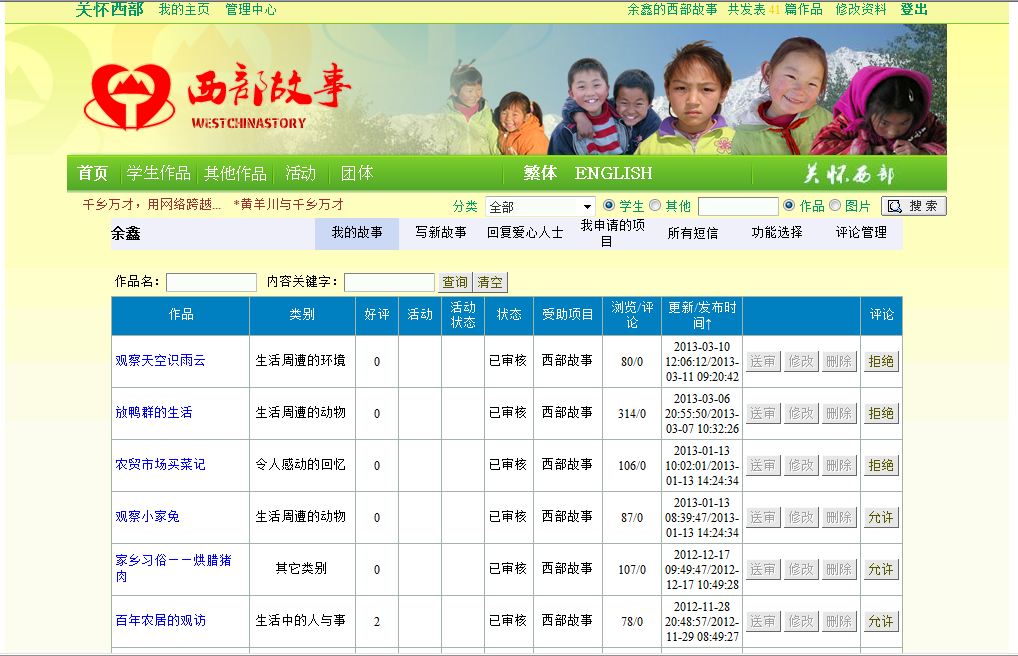Select the 作品 radio button
1018x656 pixels.
click(x=789, y=205)
